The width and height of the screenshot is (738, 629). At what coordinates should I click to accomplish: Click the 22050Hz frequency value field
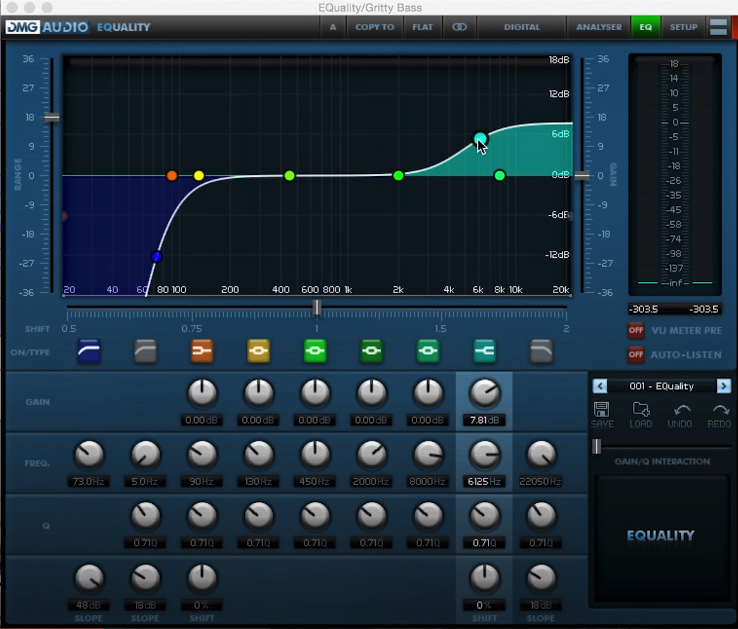pos(540,482)
